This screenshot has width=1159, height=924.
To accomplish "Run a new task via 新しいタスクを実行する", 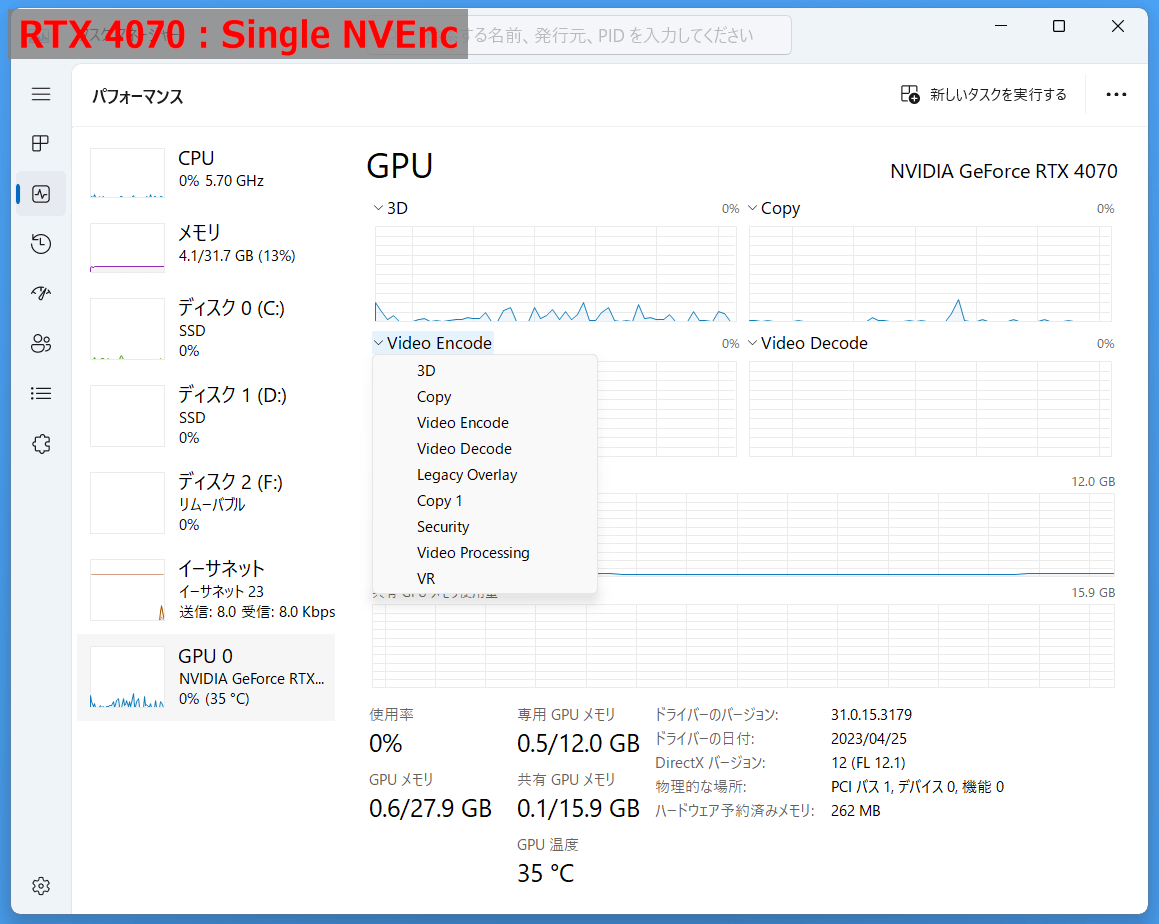I will (998, 95).
